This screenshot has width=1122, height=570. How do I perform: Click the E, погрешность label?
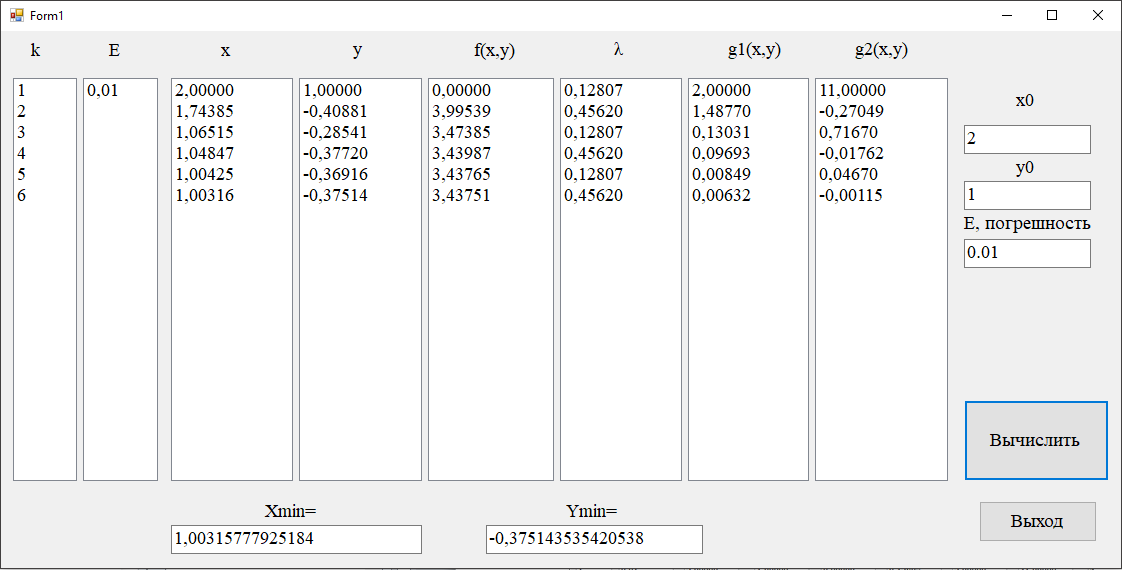click(1027, 224)
